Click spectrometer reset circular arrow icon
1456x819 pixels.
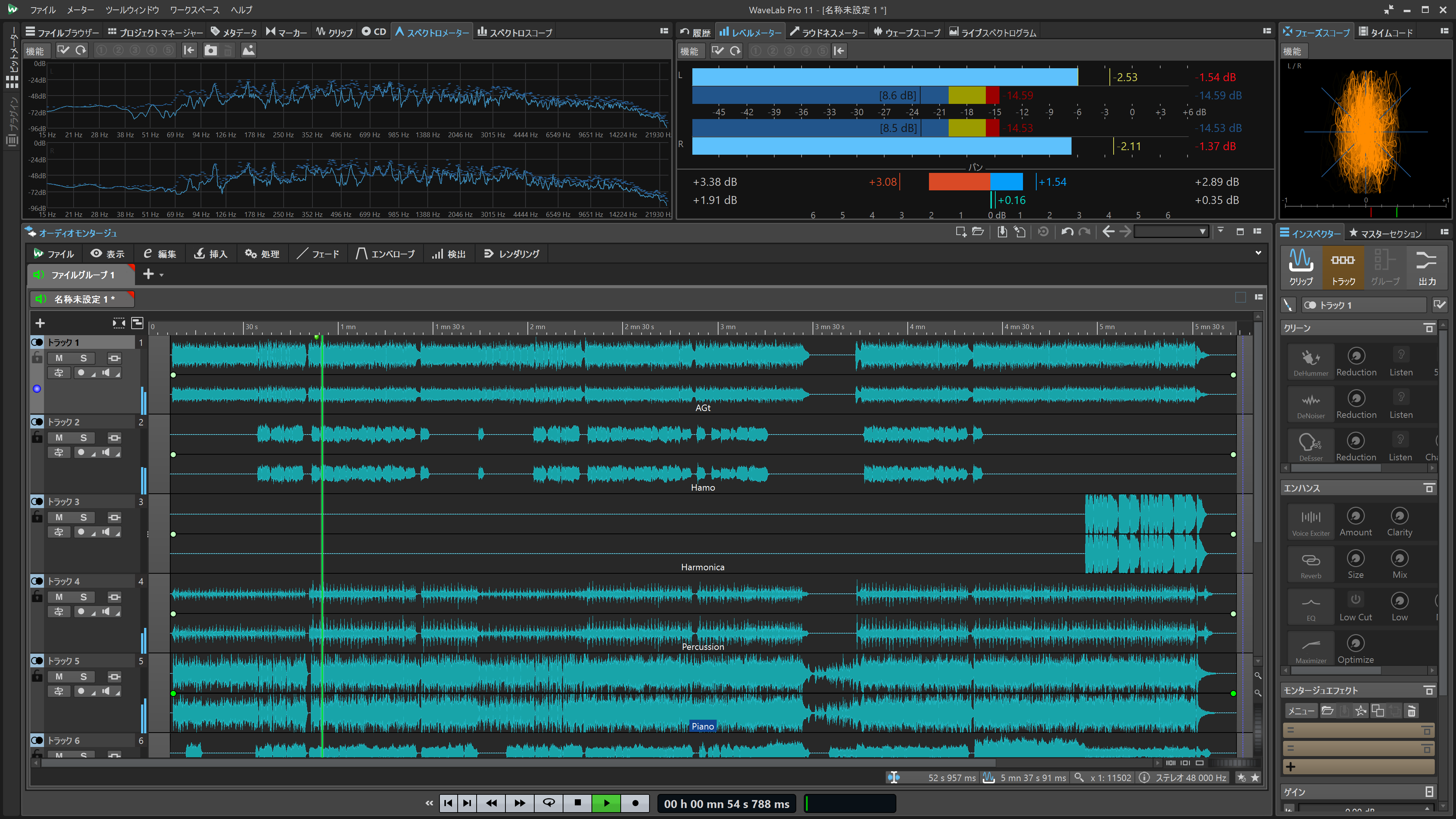coord(81,50)
